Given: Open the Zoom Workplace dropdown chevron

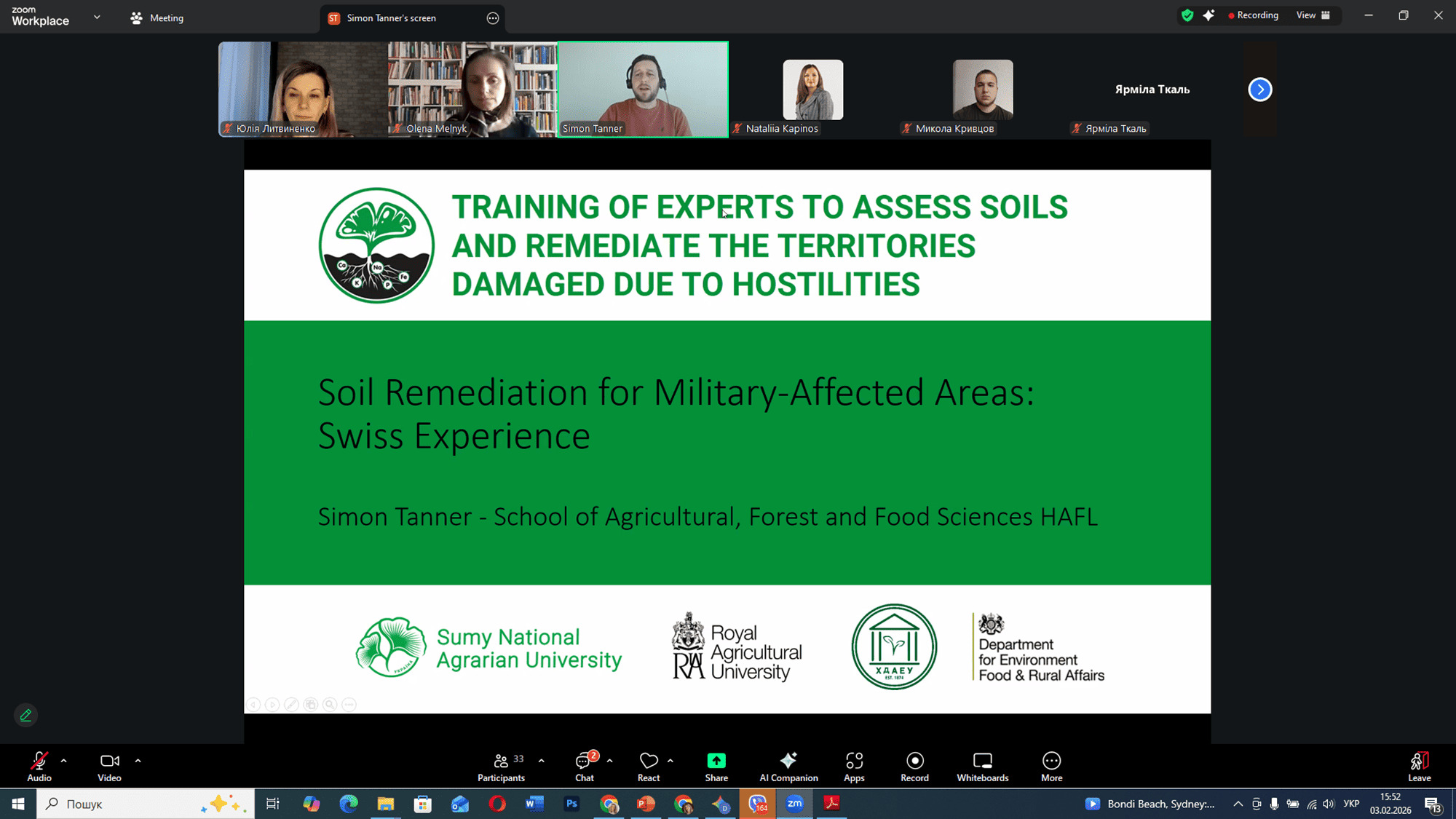Looking at the screenshot, I should click(97, 17).
